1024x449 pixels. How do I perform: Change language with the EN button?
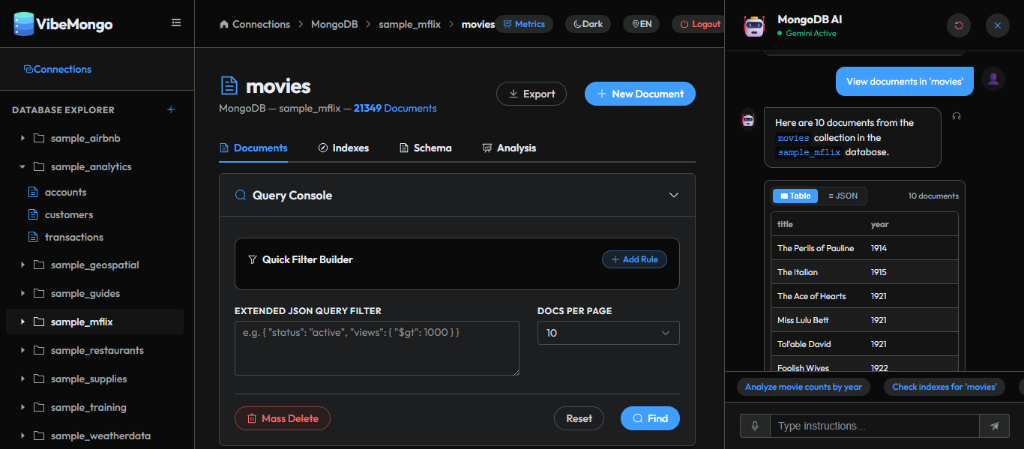click(x=641, y=24)
